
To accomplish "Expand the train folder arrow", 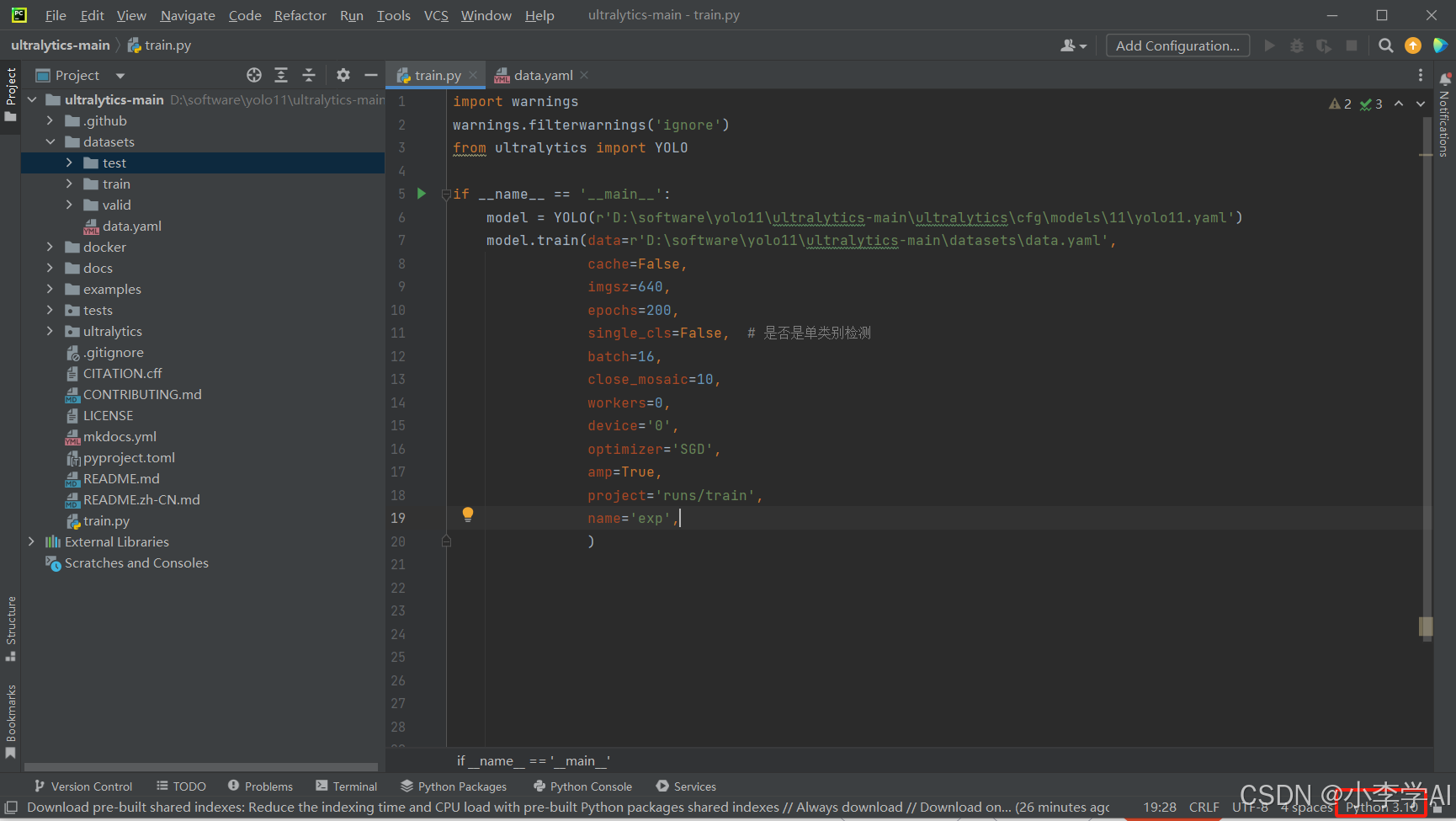I will pyautogui.click(x=69, y=184).
